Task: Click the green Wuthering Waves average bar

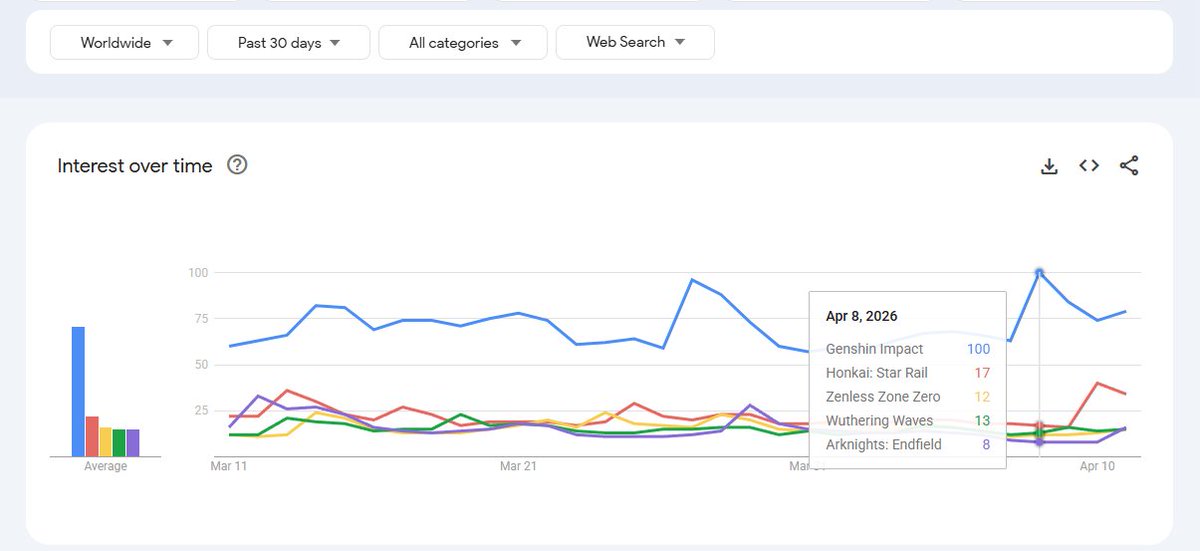Action: (119, 442)
